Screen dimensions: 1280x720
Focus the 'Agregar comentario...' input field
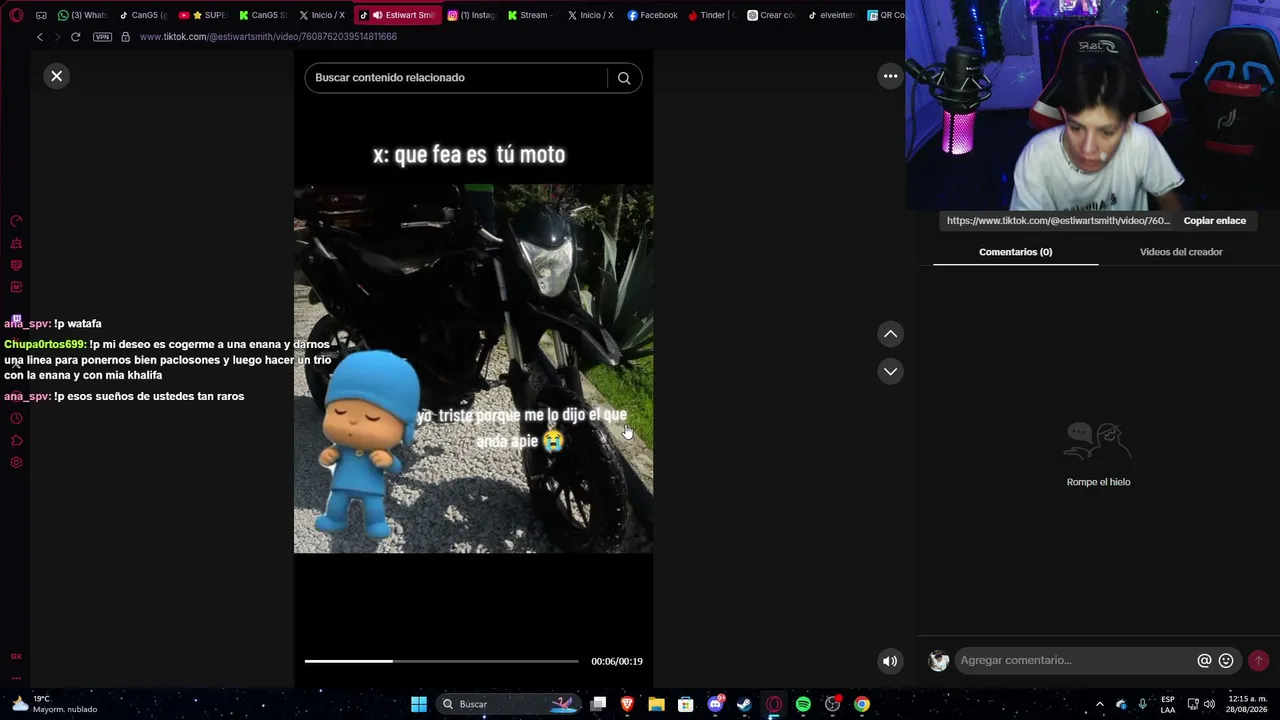click(x=1075, y=660)
